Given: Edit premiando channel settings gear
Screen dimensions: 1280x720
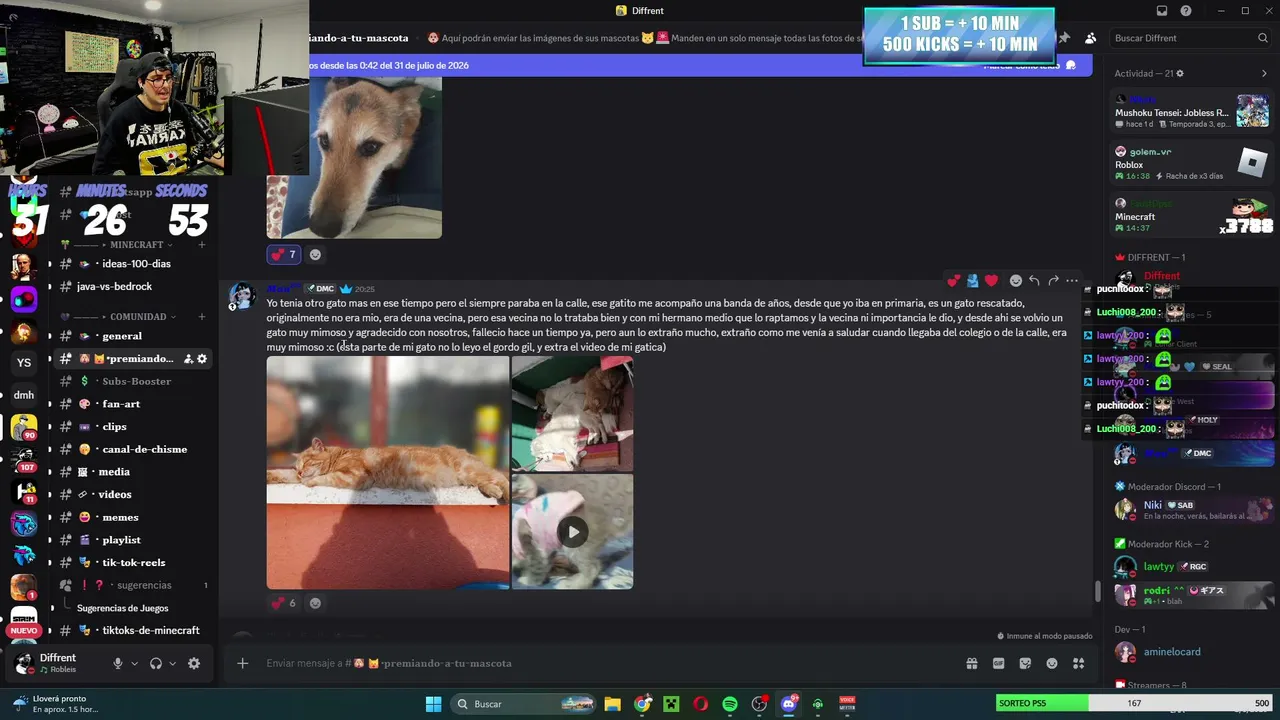Looking at the screenshot, I should tap(202, 359).
